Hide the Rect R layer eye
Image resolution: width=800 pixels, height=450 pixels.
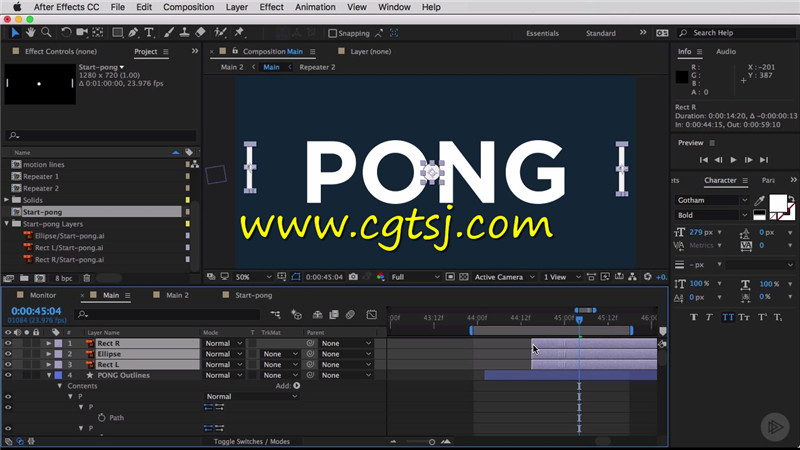point(8,343)
